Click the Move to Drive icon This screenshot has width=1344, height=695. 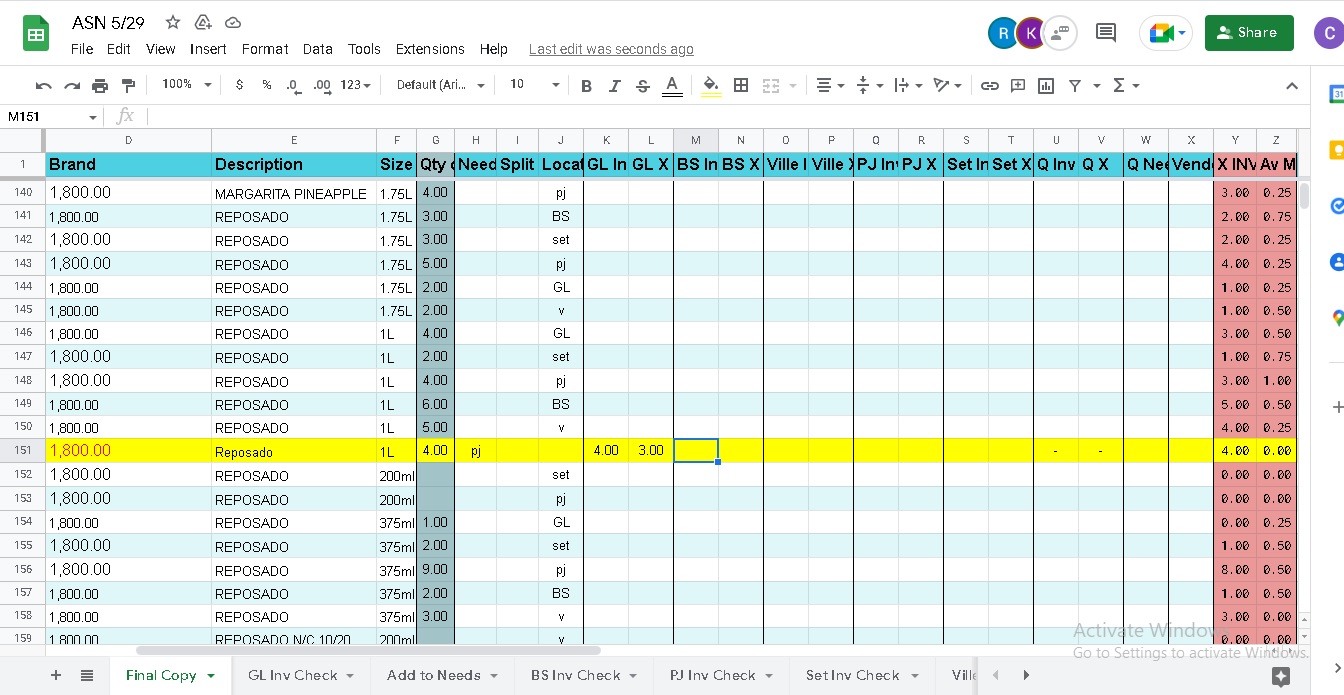pos(203,22)
